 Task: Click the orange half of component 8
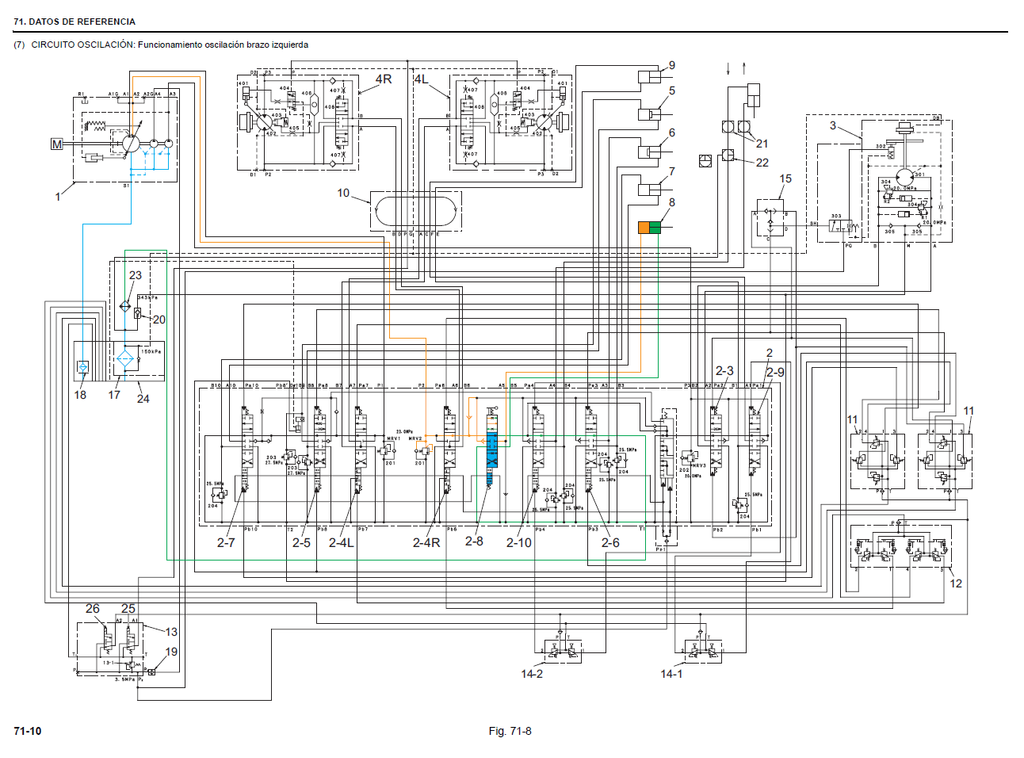[x=644, y=227]
